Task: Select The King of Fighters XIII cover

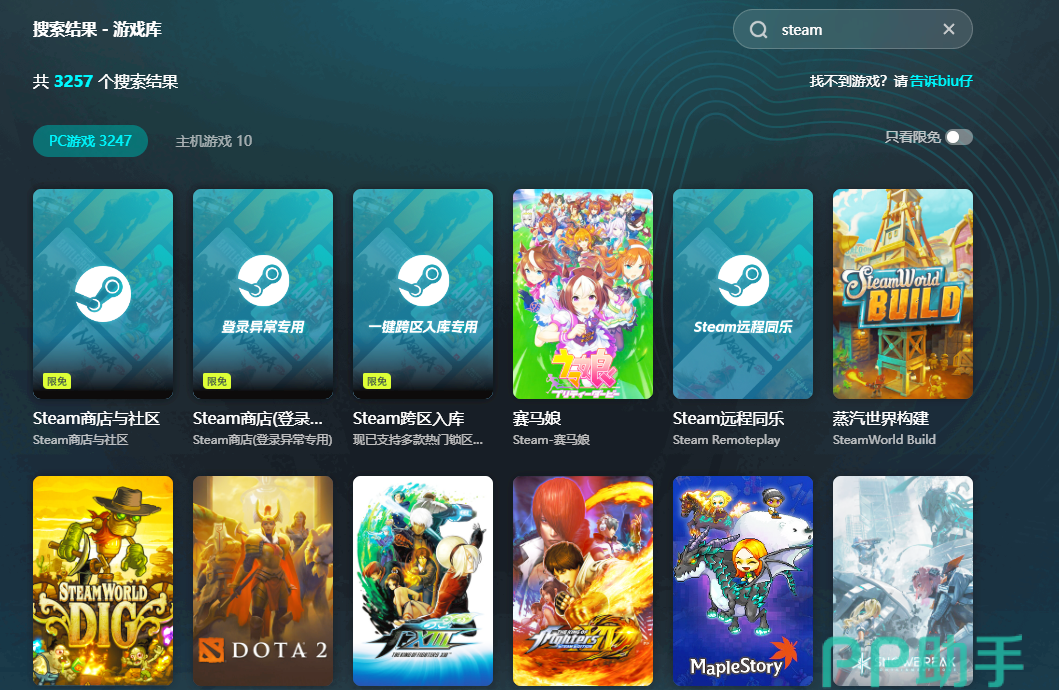Action: [x=423, y=580]
